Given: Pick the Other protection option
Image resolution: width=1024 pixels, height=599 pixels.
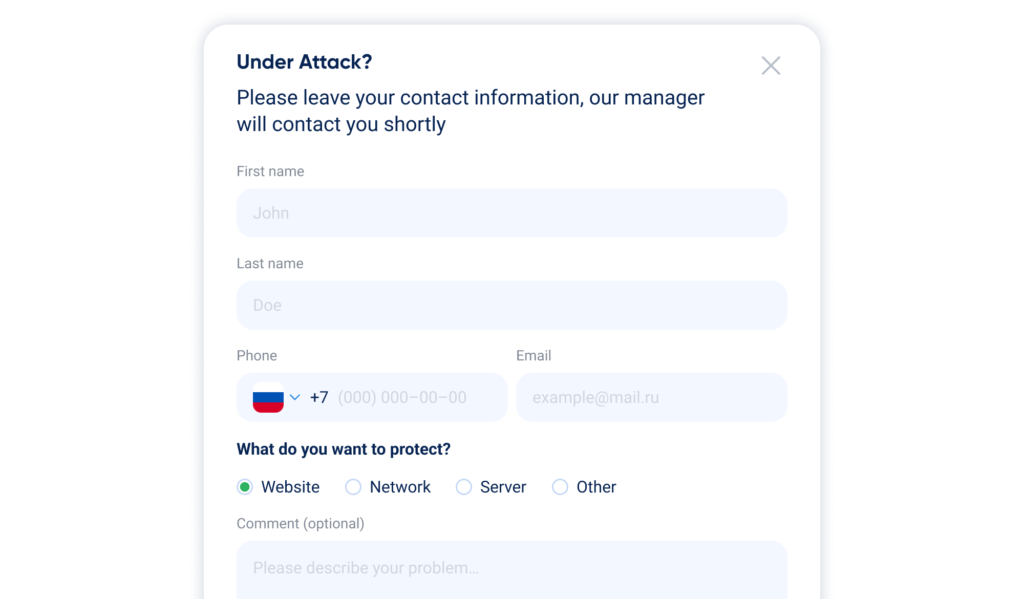Looking at the screenshot, I should (560, 487).
